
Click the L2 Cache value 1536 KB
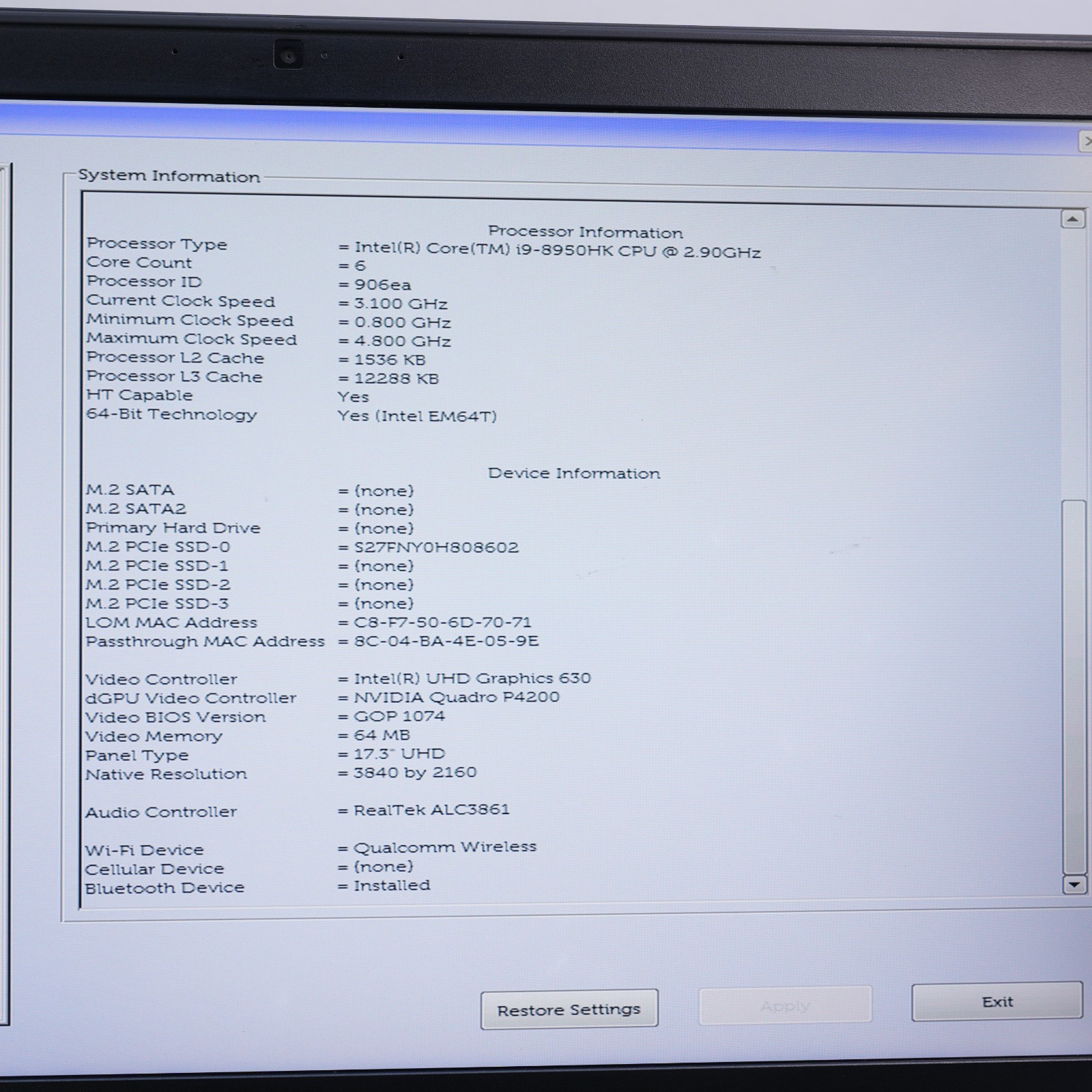pyautogui.click(x=390, y=360)
